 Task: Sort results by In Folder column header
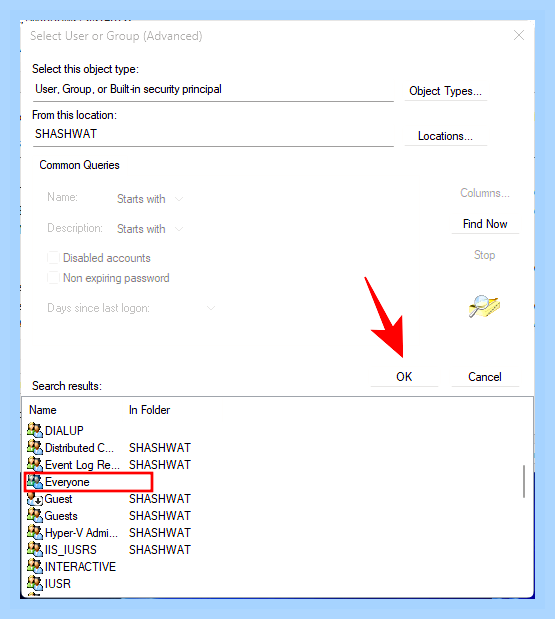(x=149, y=410)
